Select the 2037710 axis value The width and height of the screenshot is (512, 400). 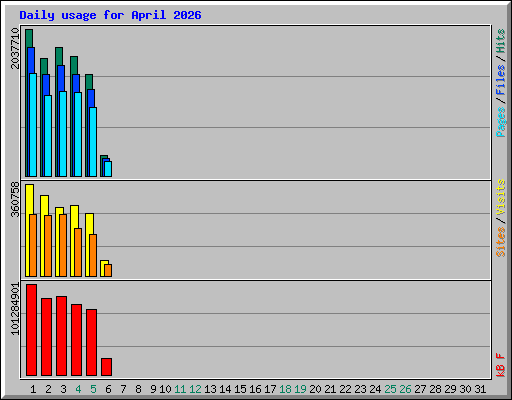[x=15, y=48]
